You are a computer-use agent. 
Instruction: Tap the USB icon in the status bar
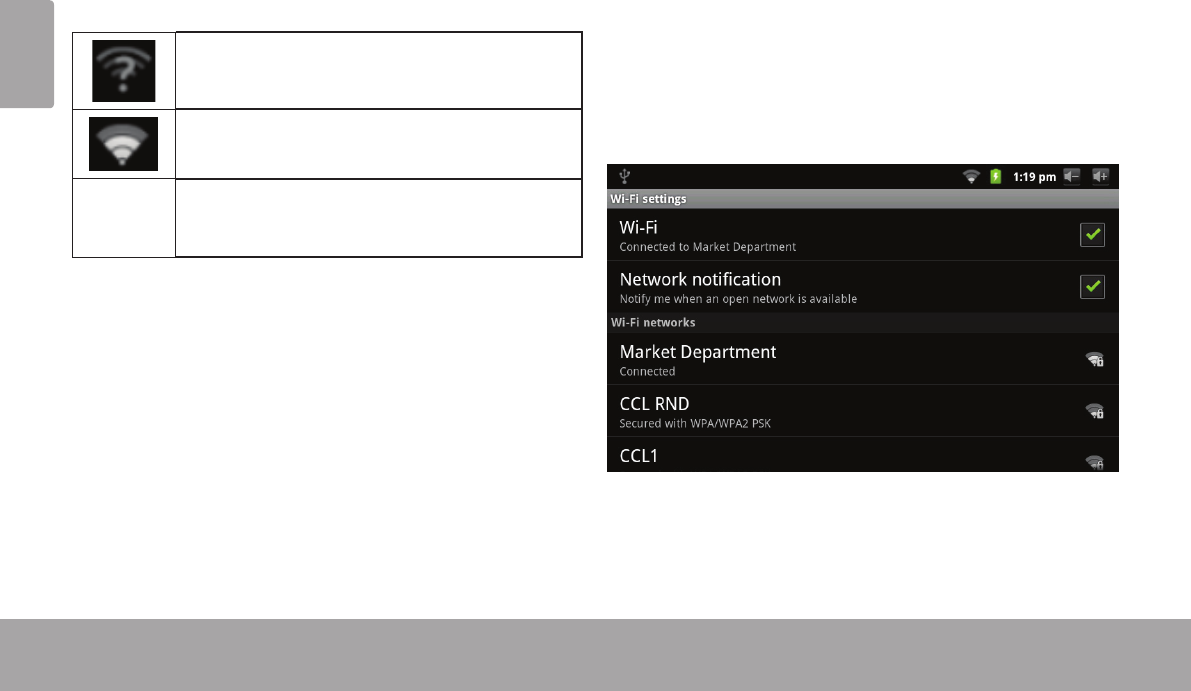624,176
